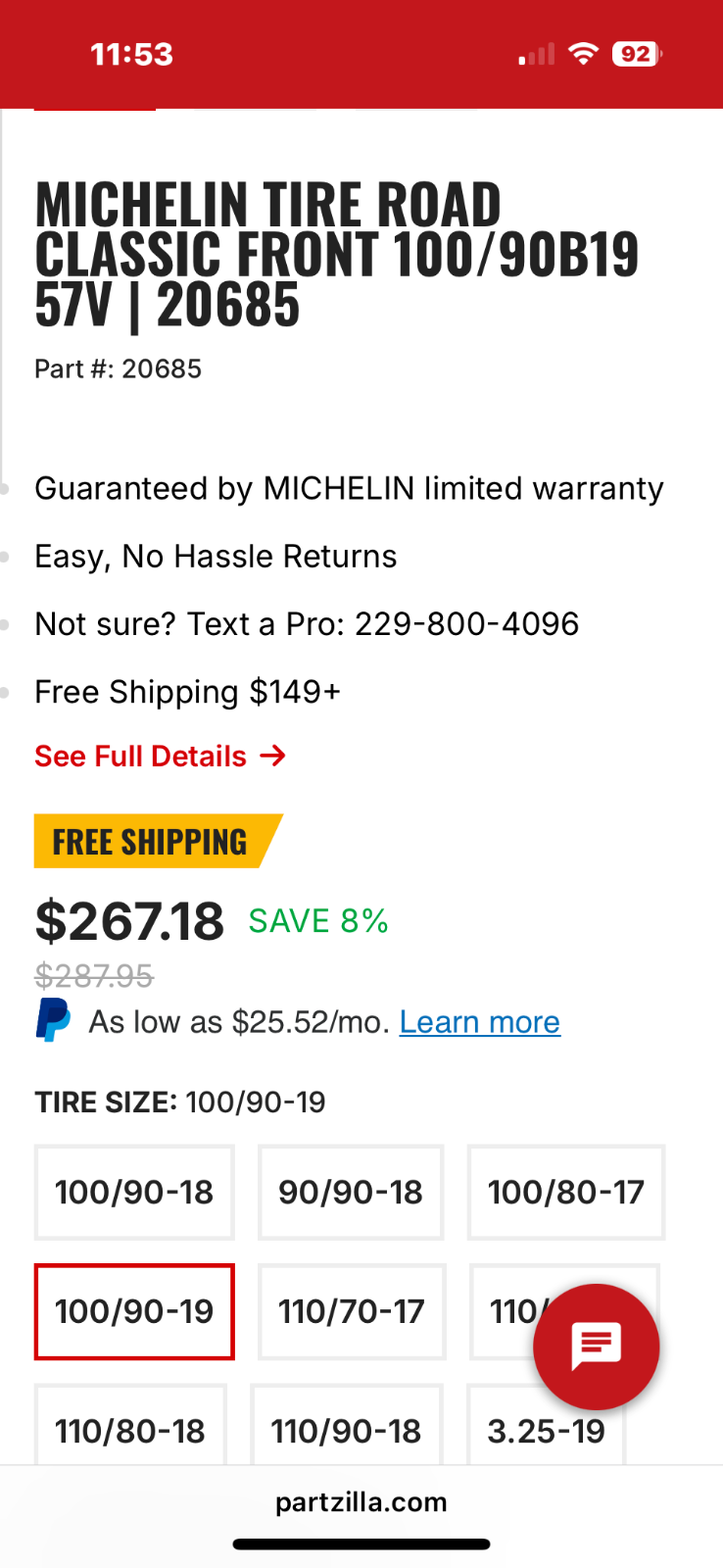Tap the battery indicator showing 92
Viewport: 723px width, 1568px height.
(637, 54)
